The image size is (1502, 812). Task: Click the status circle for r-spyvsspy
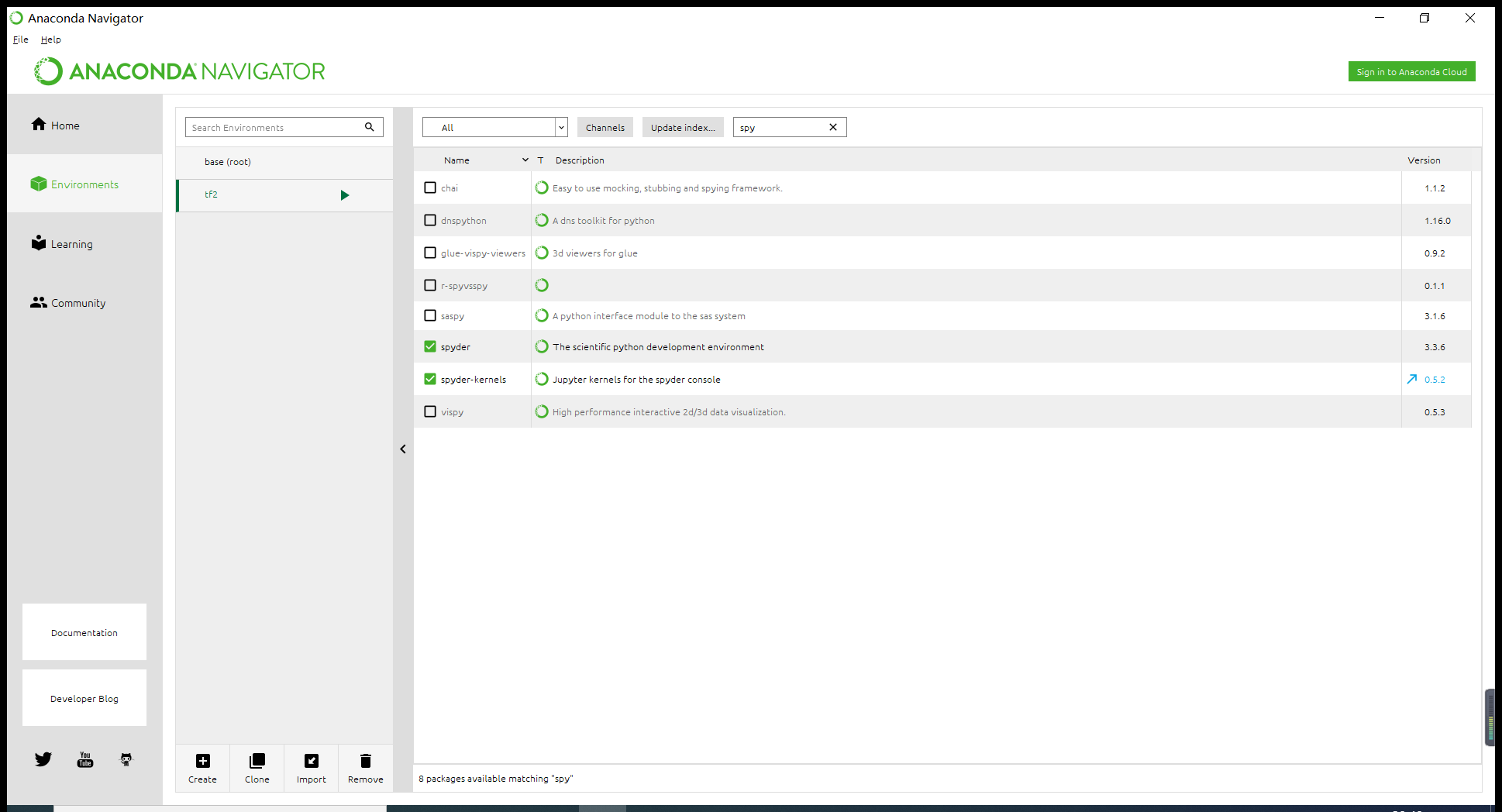(542, 285)
